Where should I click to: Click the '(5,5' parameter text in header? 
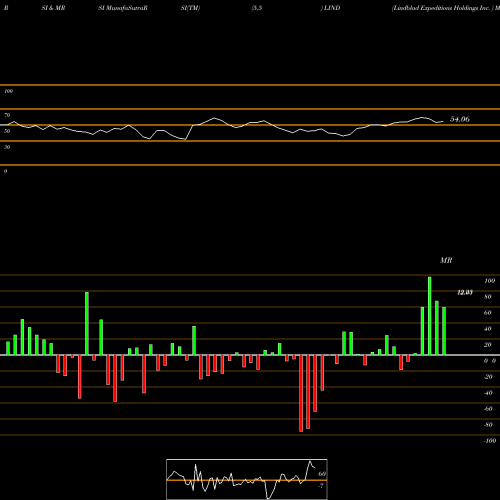[x=257, y=8]
